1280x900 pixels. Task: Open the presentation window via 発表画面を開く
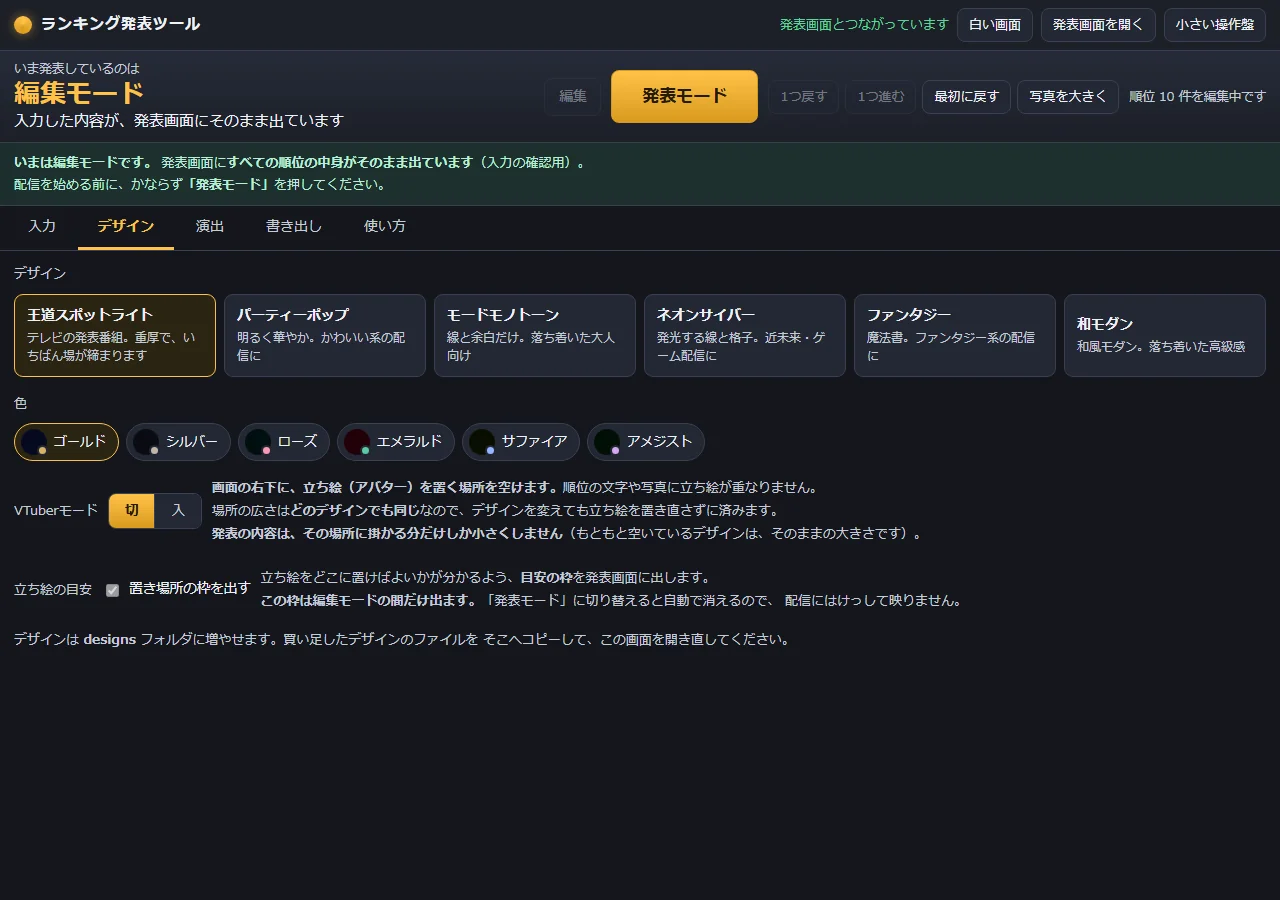(1098, 25)
